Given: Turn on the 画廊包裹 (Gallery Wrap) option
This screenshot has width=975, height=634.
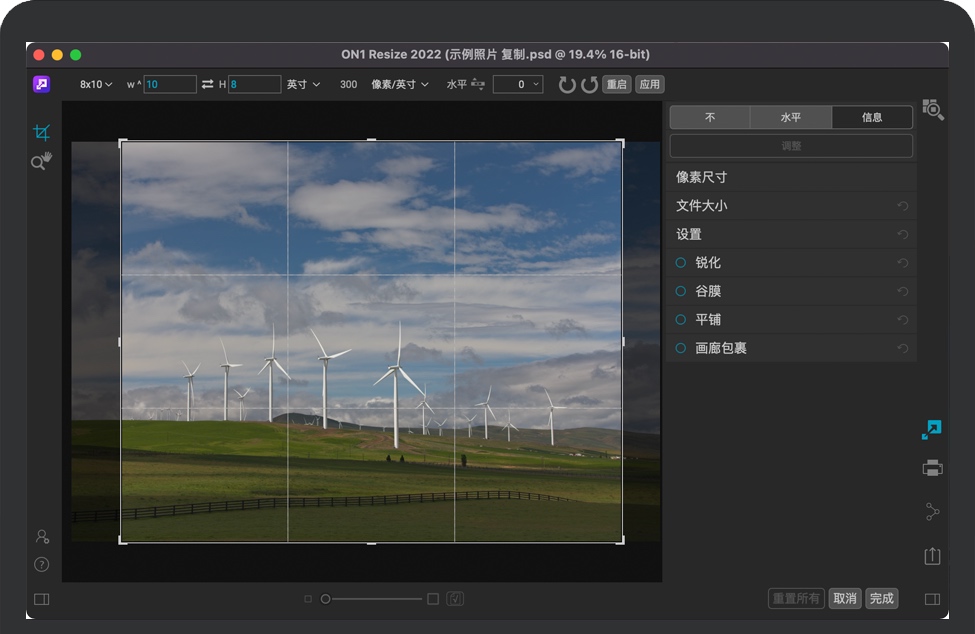Looking at the screenshot, I should [681, 348].
